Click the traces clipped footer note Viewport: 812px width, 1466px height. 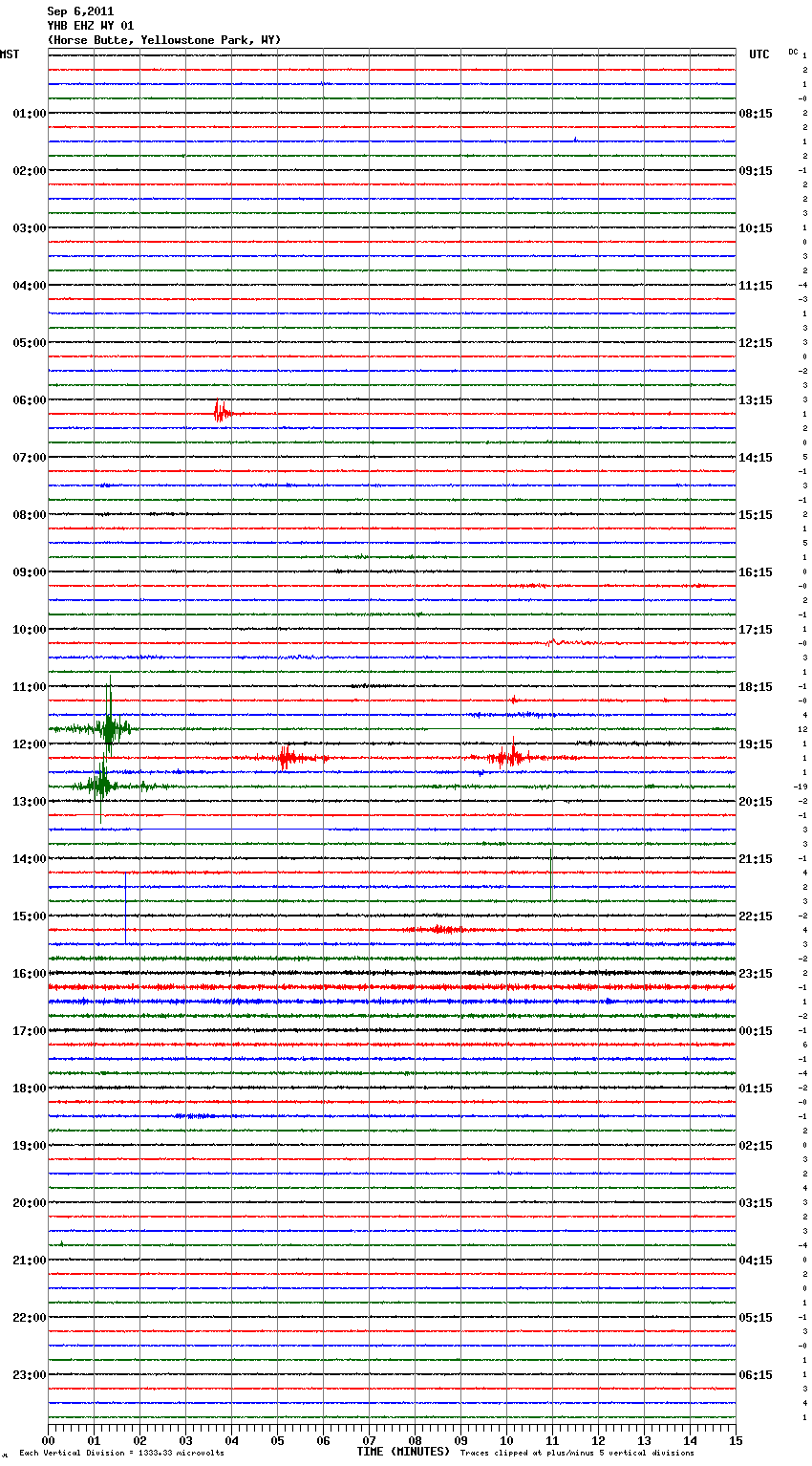577,1454
